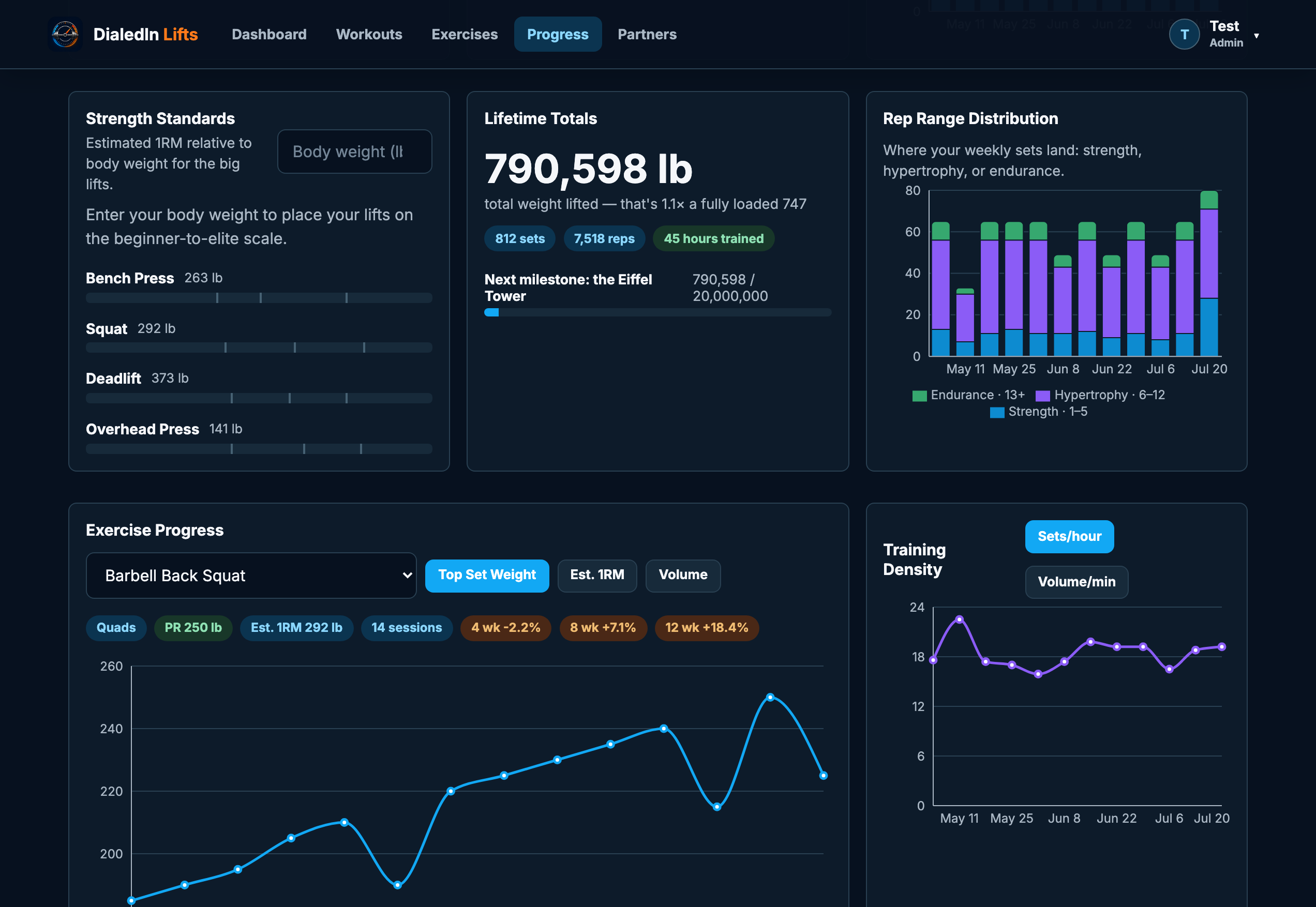Click the Overhead Press strength scale bar
1316x907 pixels.
pyautogui.click(x=259, y=448)
